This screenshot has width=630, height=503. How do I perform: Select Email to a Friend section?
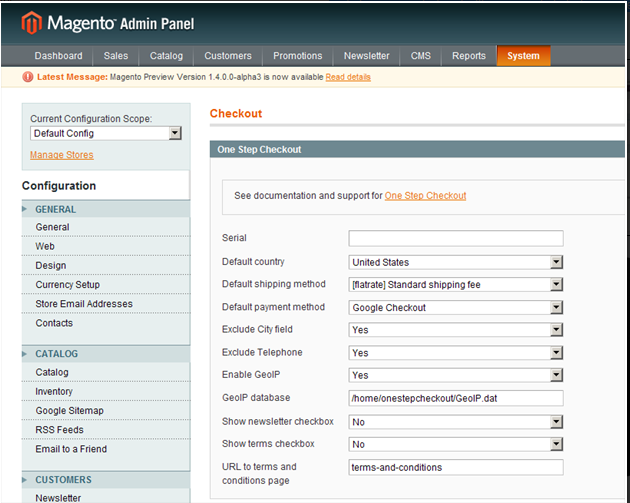(106, 449)
